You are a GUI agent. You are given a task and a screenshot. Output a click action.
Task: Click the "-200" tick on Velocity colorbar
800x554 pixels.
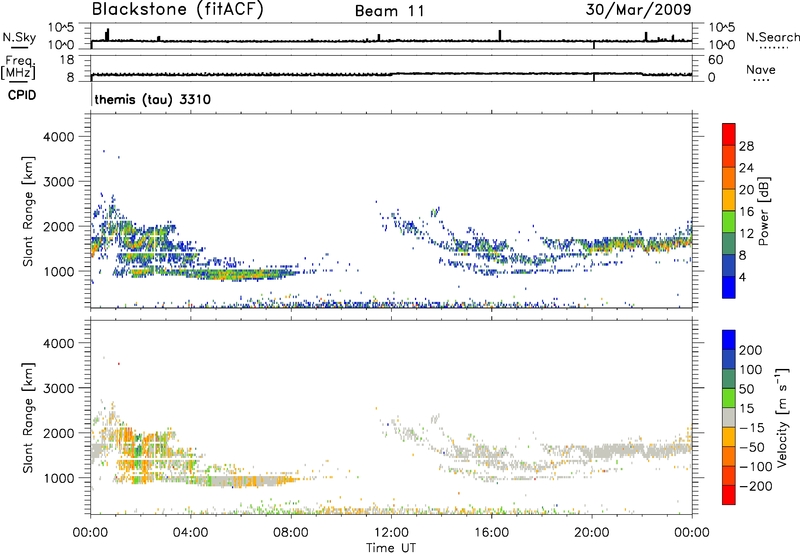tap(755, 486)
